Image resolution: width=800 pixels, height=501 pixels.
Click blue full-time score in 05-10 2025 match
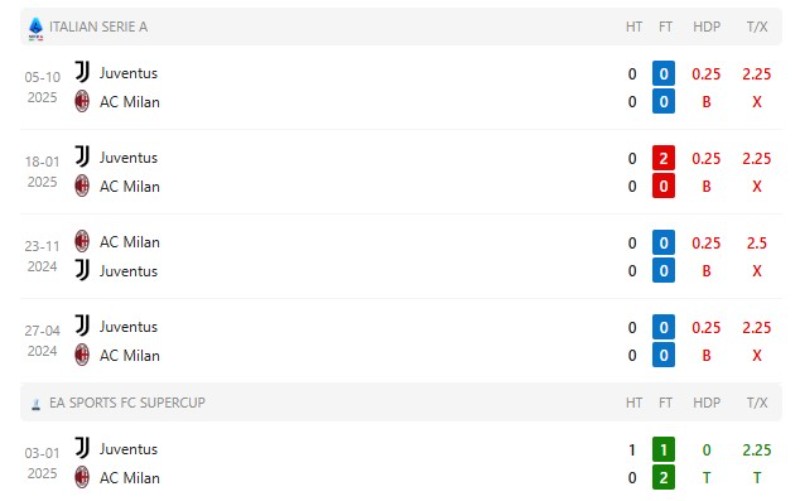665,73
